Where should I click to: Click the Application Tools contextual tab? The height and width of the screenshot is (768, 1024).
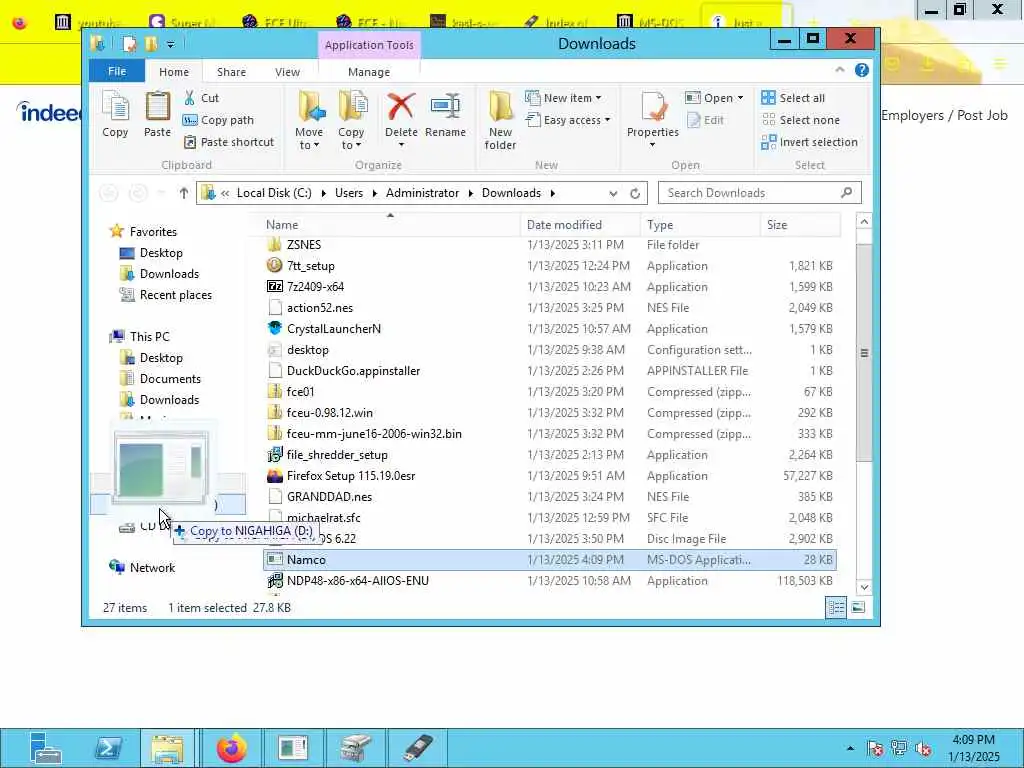coord(369,45)
